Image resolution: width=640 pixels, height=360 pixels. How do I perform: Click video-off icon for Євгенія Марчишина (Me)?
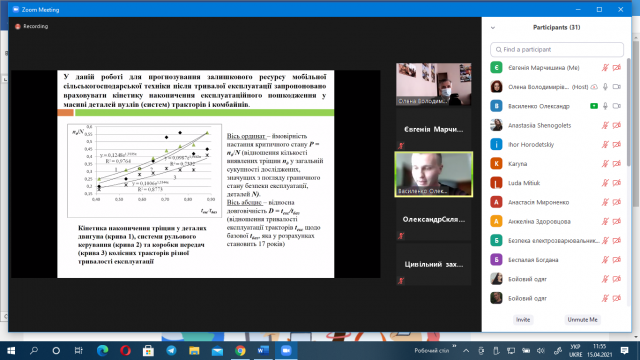click(617, 68)
